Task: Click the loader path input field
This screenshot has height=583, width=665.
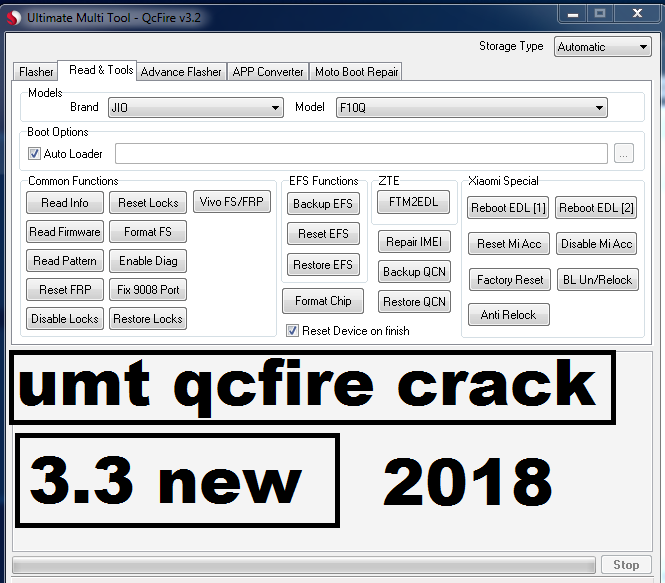Action: [x=361, y=153]
